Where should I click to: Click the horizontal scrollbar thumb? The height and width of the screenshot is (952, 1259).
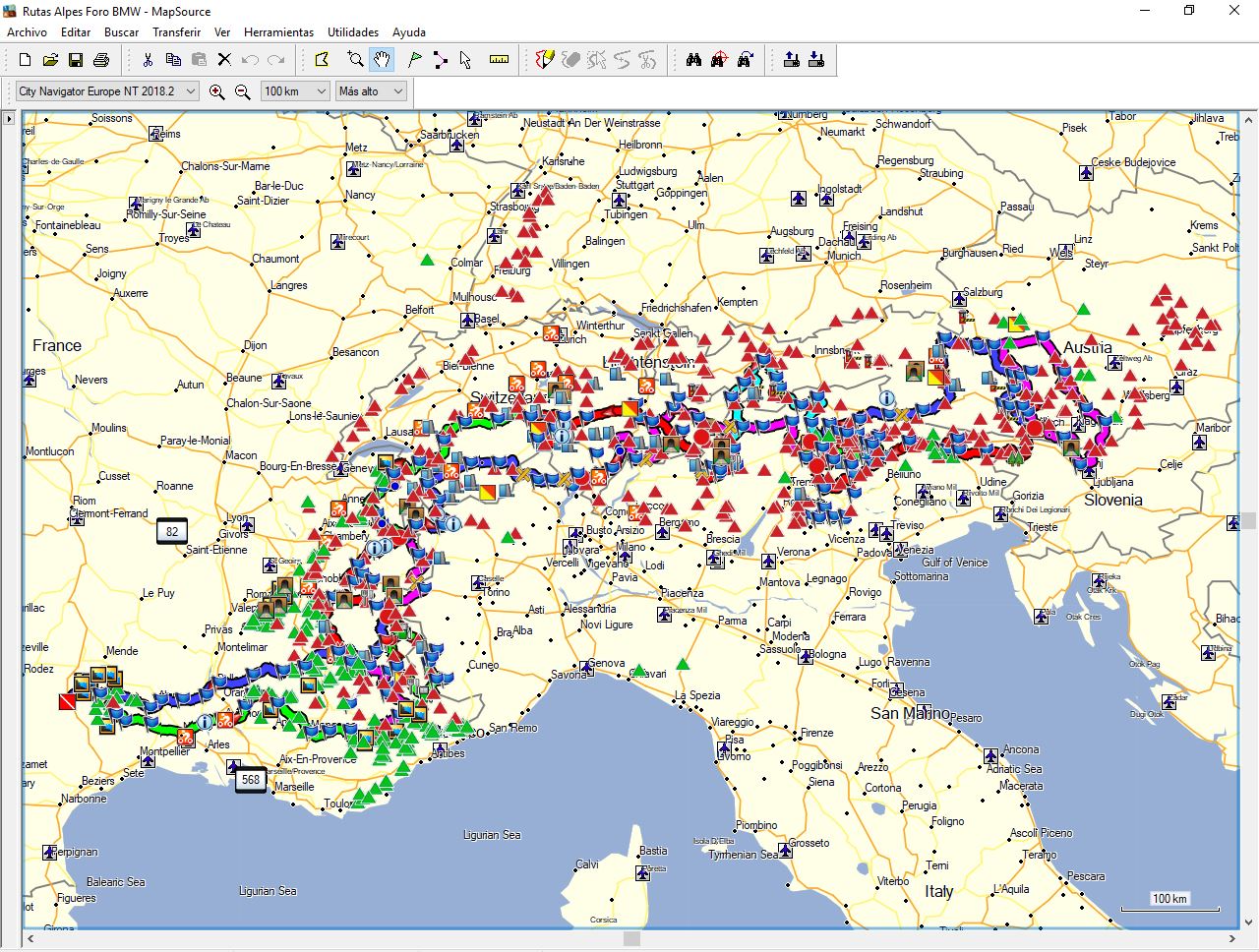[x=631, y=939]
